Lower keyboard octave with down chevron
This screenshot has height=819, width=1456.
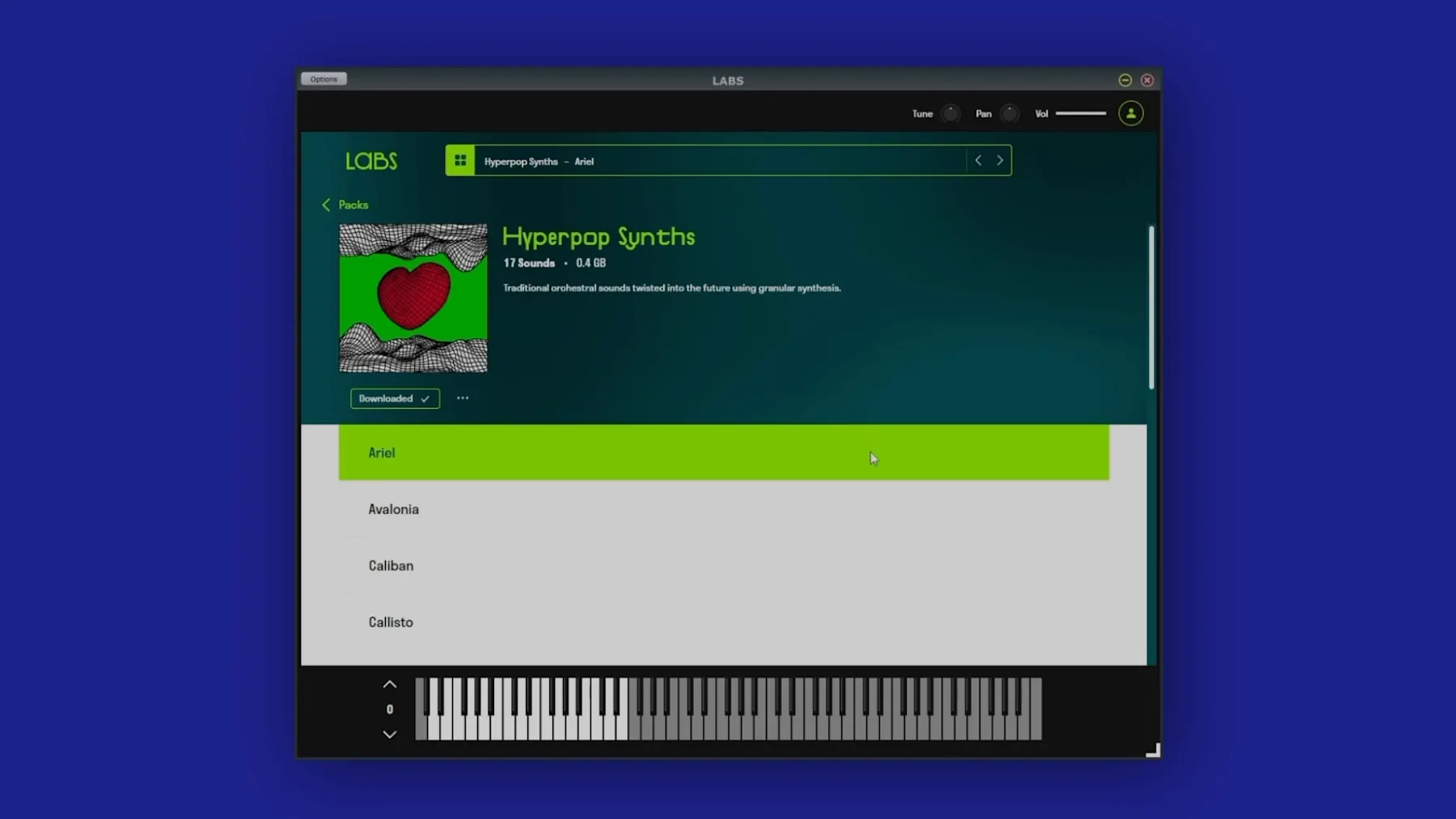[x=390, y=734]
